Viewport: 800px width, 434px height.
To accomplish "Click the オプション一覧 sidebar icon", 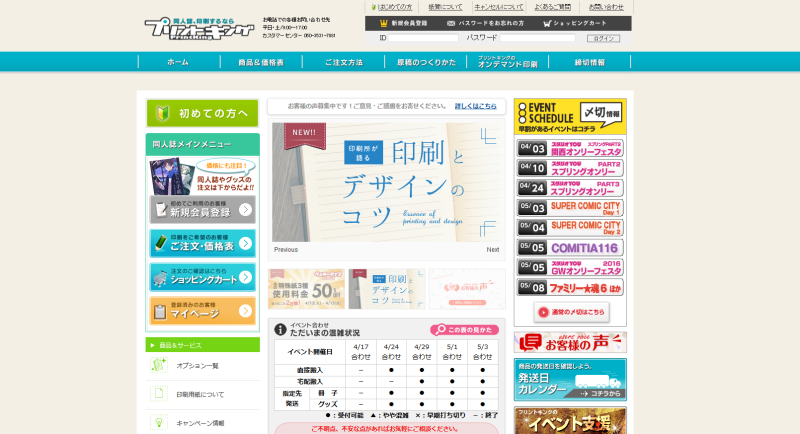I will [158, 366].
